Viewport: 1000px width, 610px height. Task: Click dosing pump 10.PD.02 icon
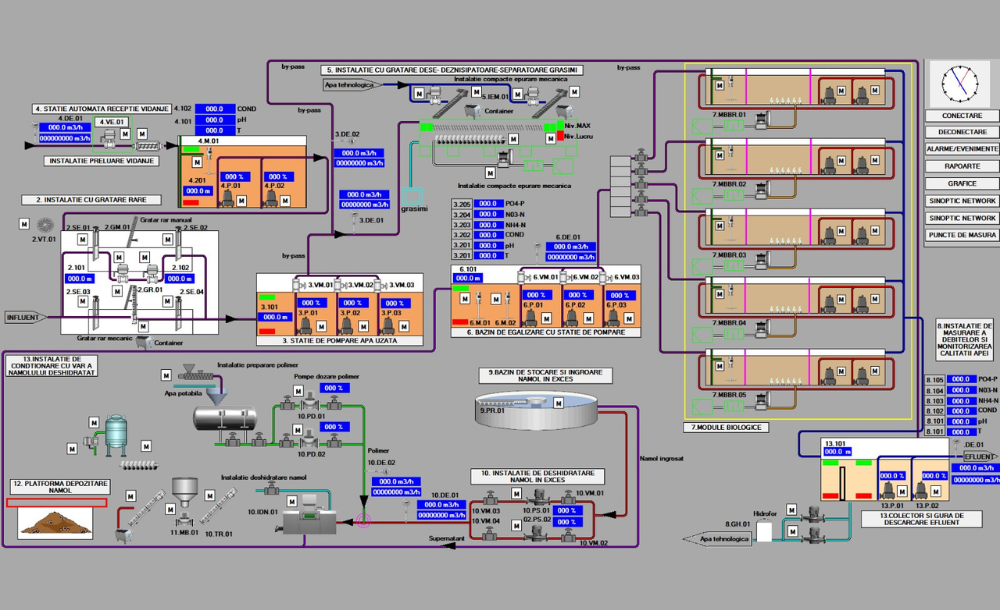[x=310, y=441]
